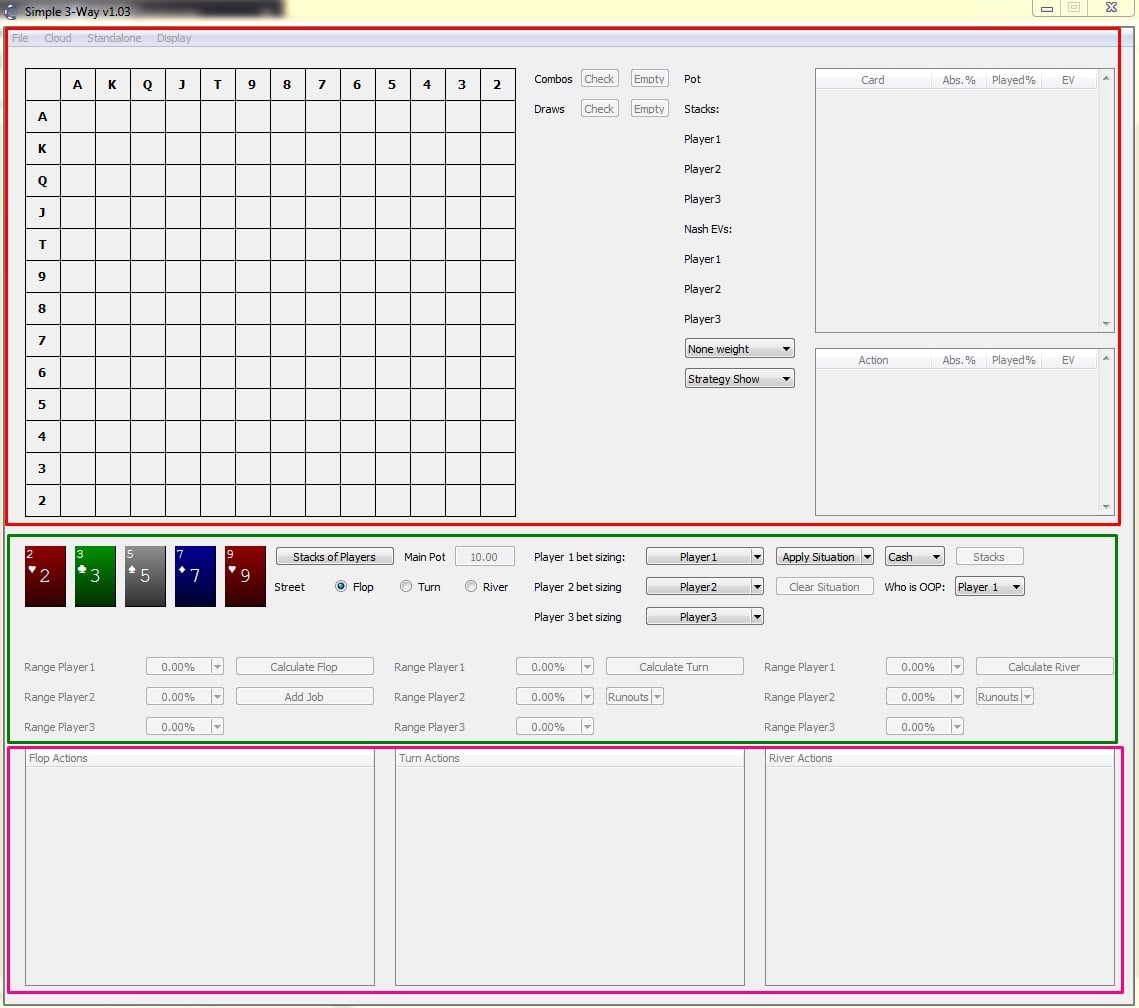Select the 9 of hearts board card

(244, 576)
